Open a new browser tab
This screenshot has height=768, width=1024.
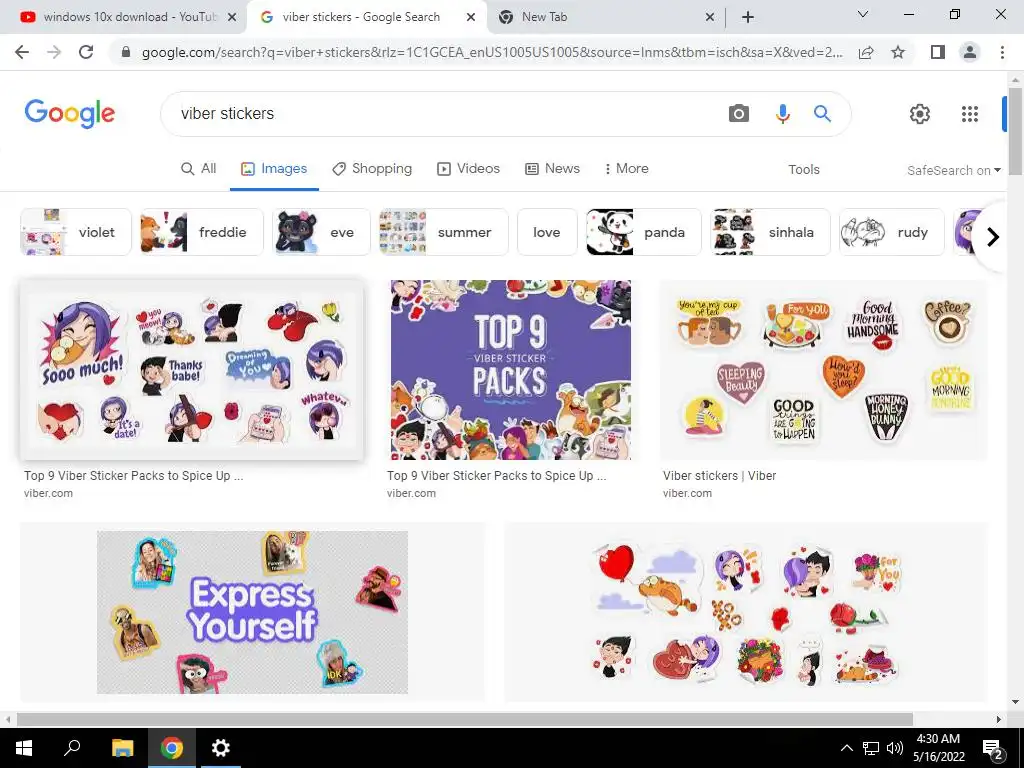click(748, 17)
